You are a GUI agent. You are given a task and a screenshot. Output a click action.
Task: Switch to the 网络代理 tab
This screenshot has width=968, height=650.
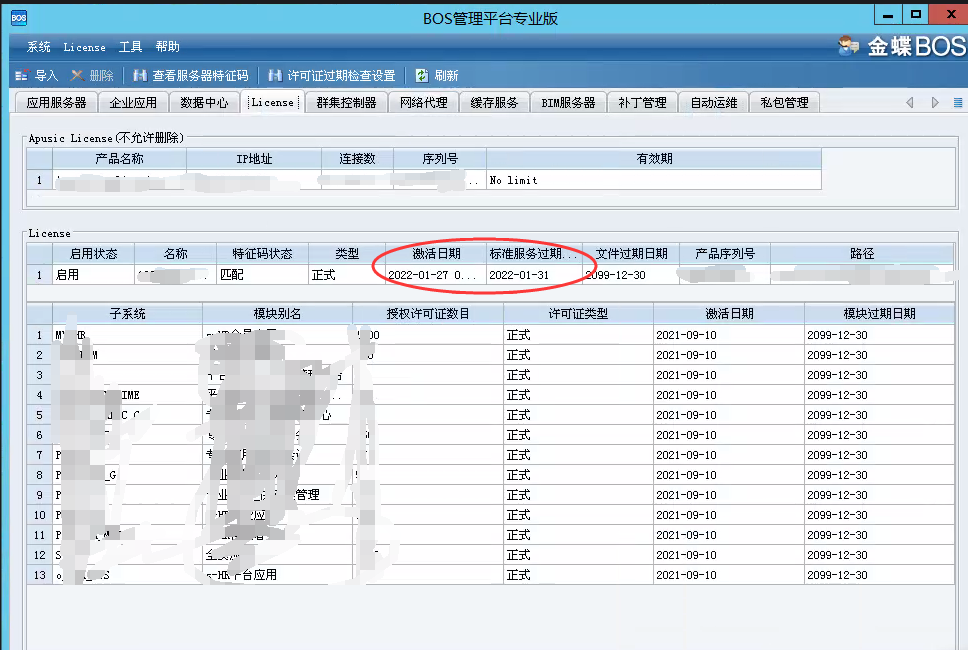click(x=424, y=102)
